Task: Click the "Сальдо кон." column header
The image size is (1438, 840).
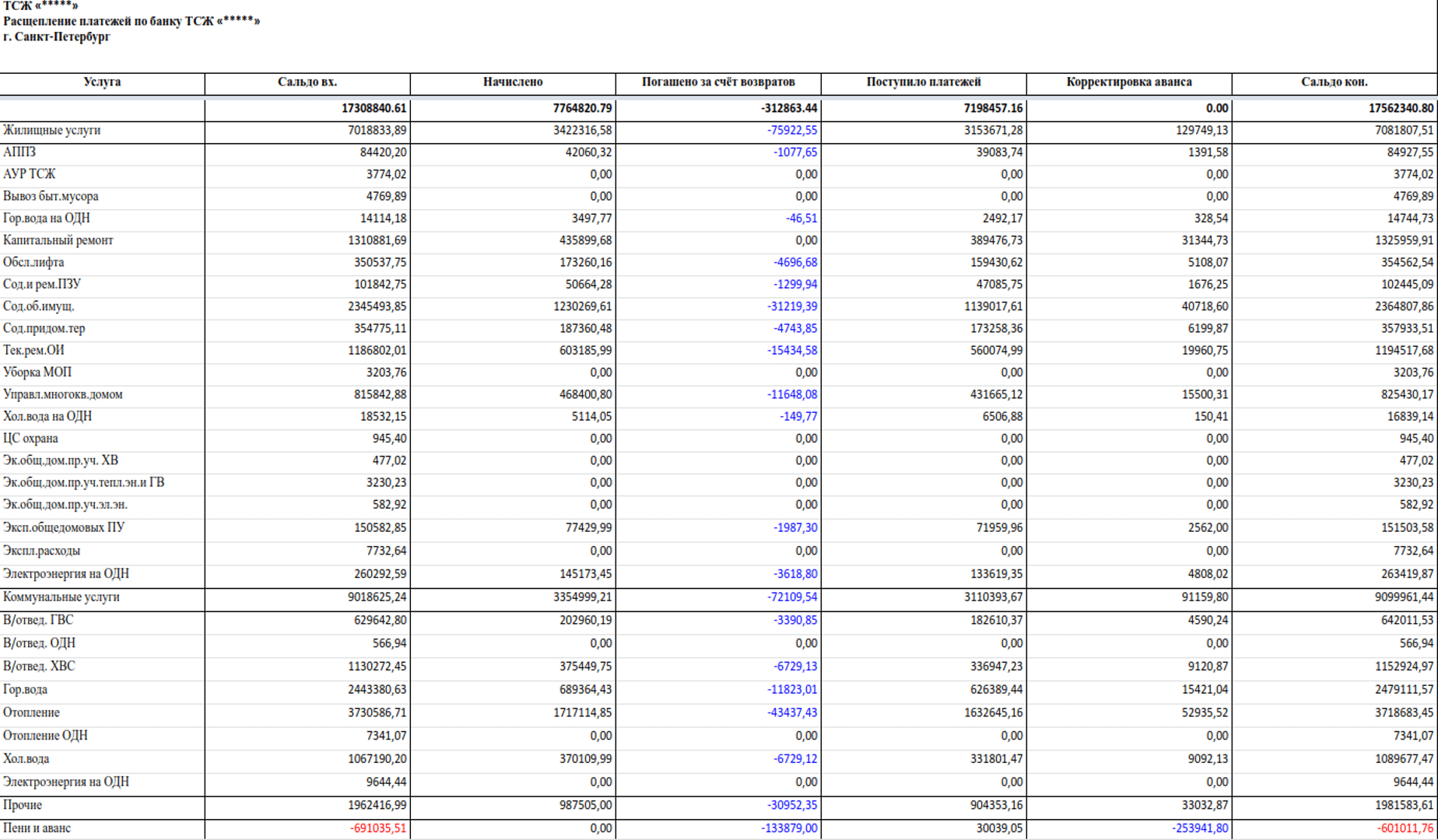Action: 1335,82
